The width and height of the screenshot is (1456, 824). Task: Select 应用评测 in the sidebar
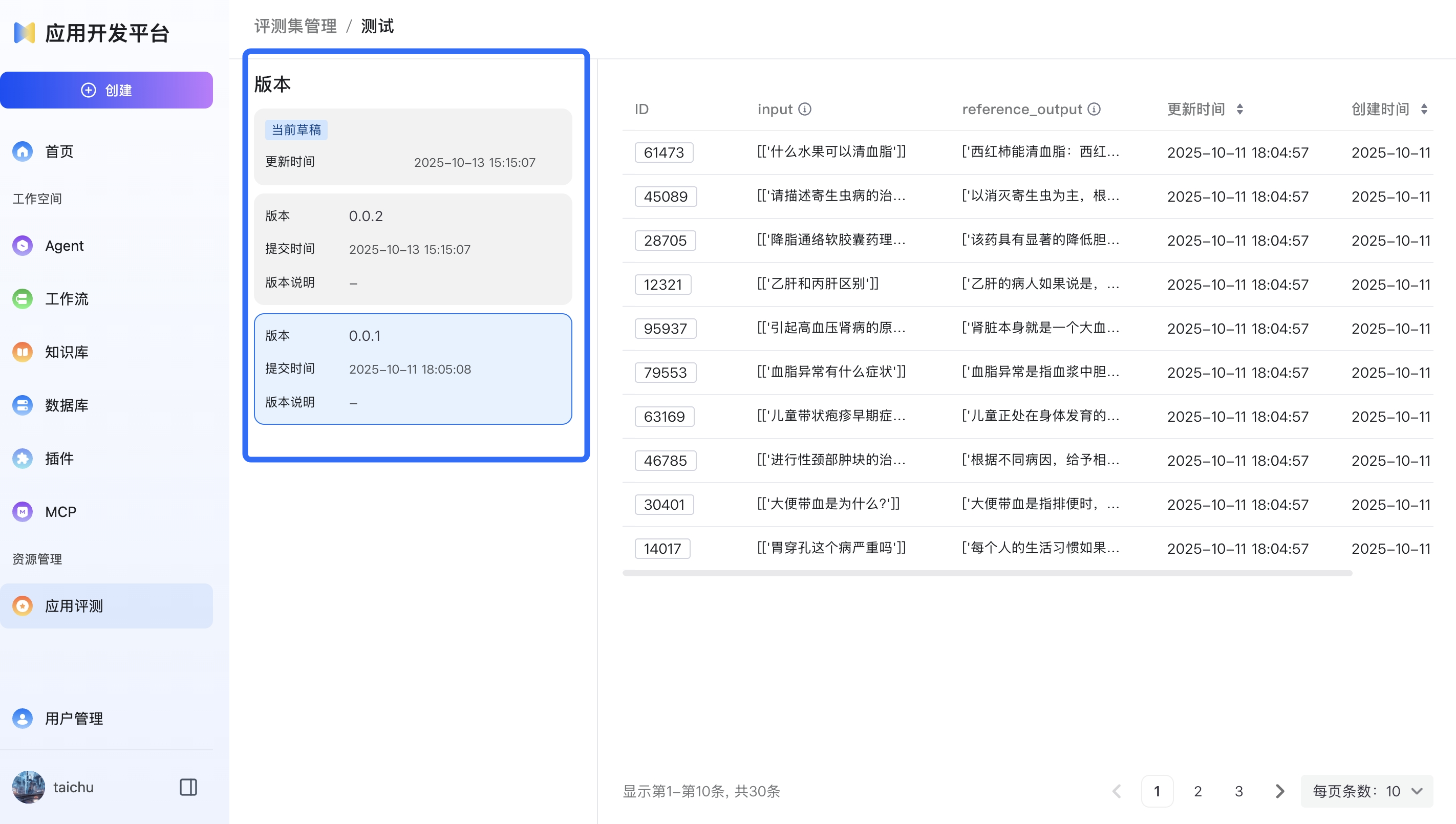pyautogui.click(x=74, y=605)
